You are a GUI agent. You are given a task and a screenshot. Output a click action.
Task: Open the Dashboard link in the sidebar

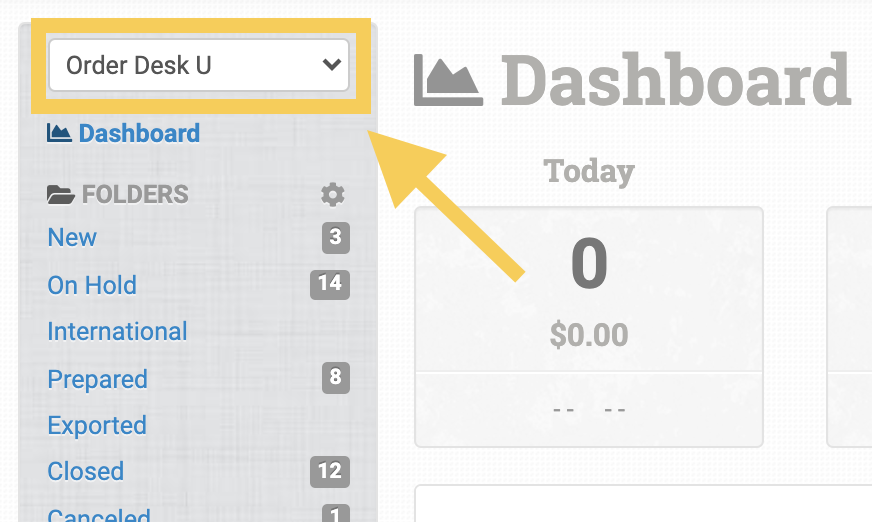(x=139, y=133)
